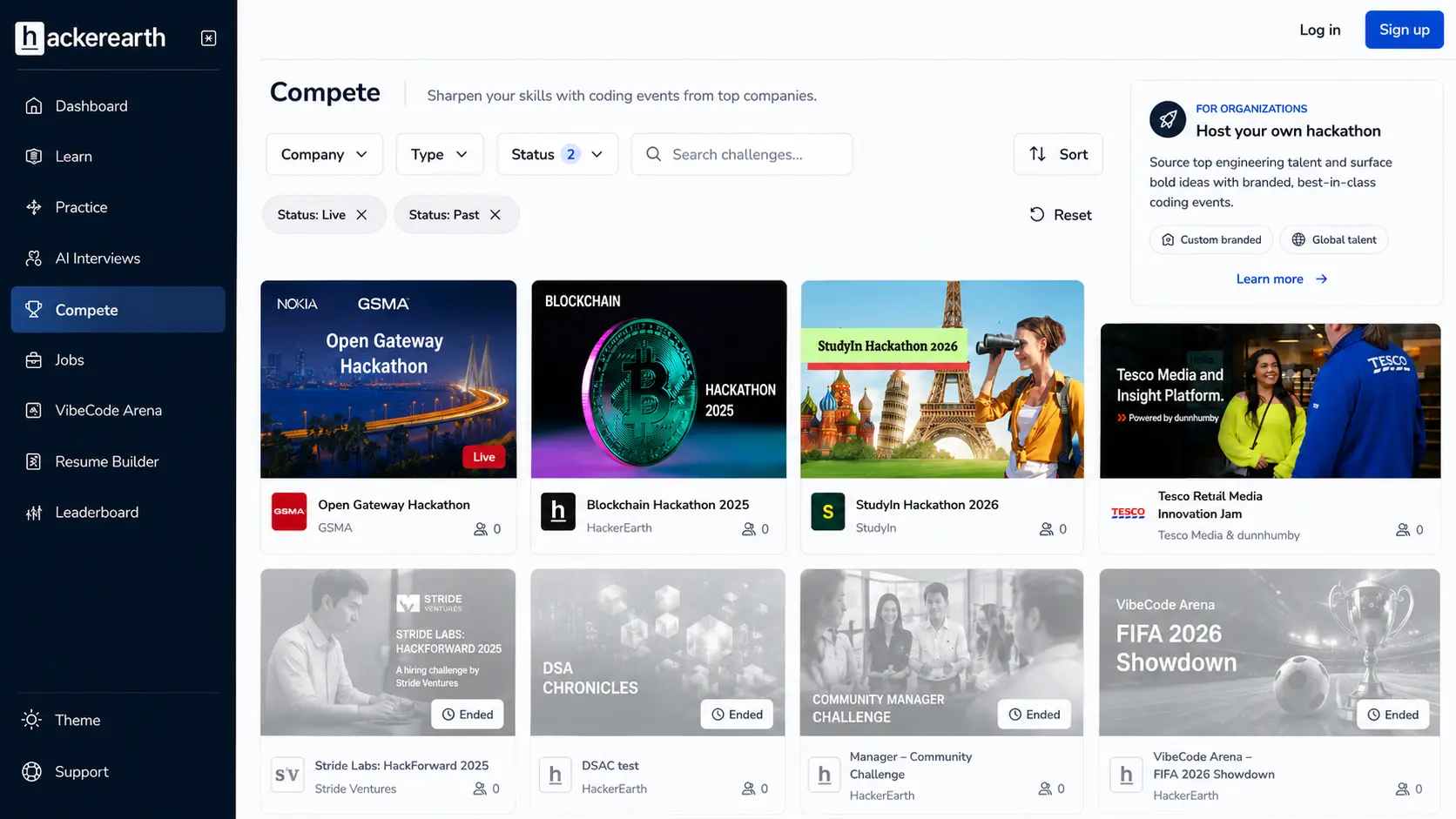Click the HackerEarth logo
The width and height of the screenshot is (1456, 819).
pyautogui.click(x=91, y=37)
